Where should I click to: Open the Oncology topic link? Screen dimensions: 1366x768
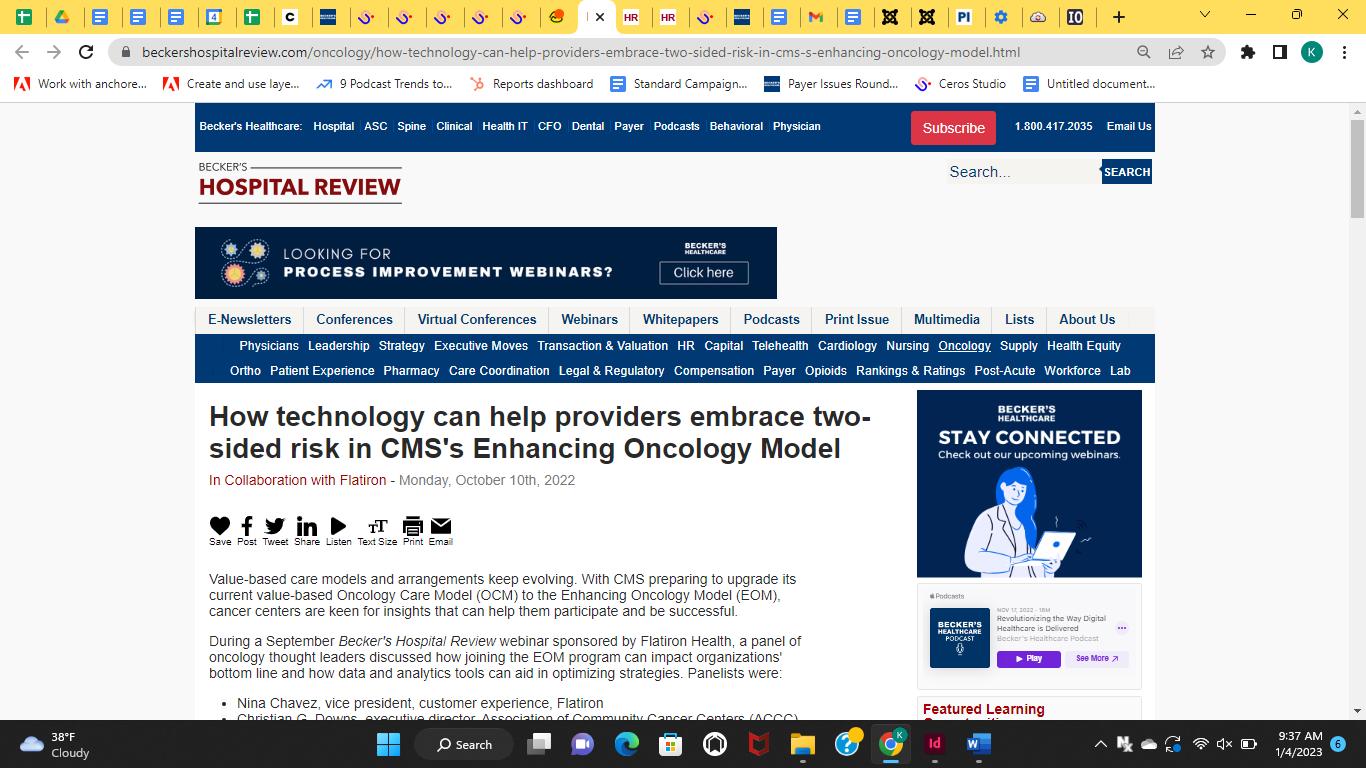pos(965,346)
